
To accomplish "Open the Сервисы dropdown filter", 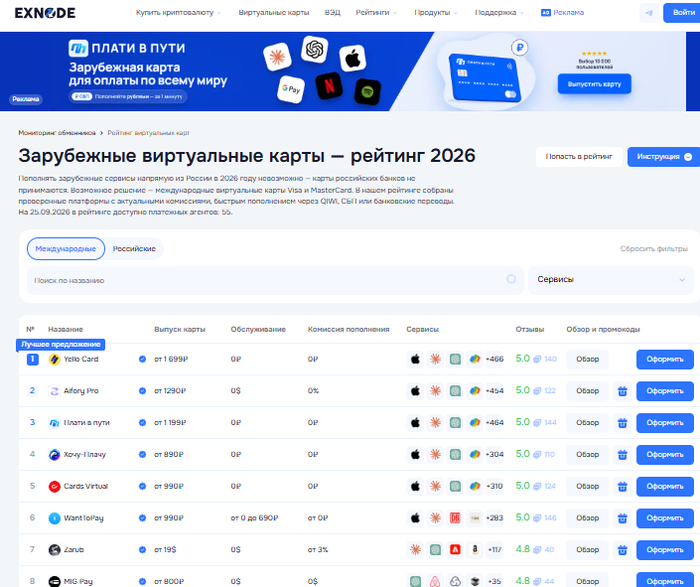I will (611, 280).
